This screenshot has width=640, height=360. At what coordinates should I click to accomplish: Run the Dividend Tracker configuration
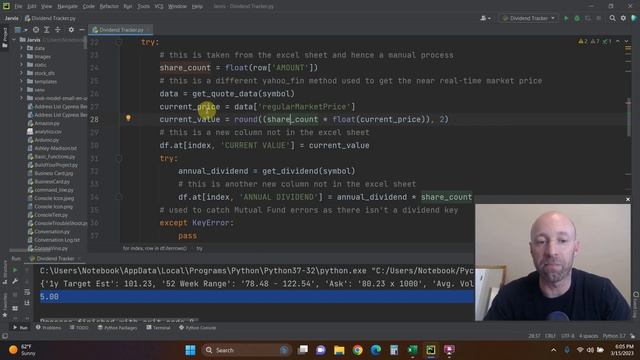pos(566,18)
